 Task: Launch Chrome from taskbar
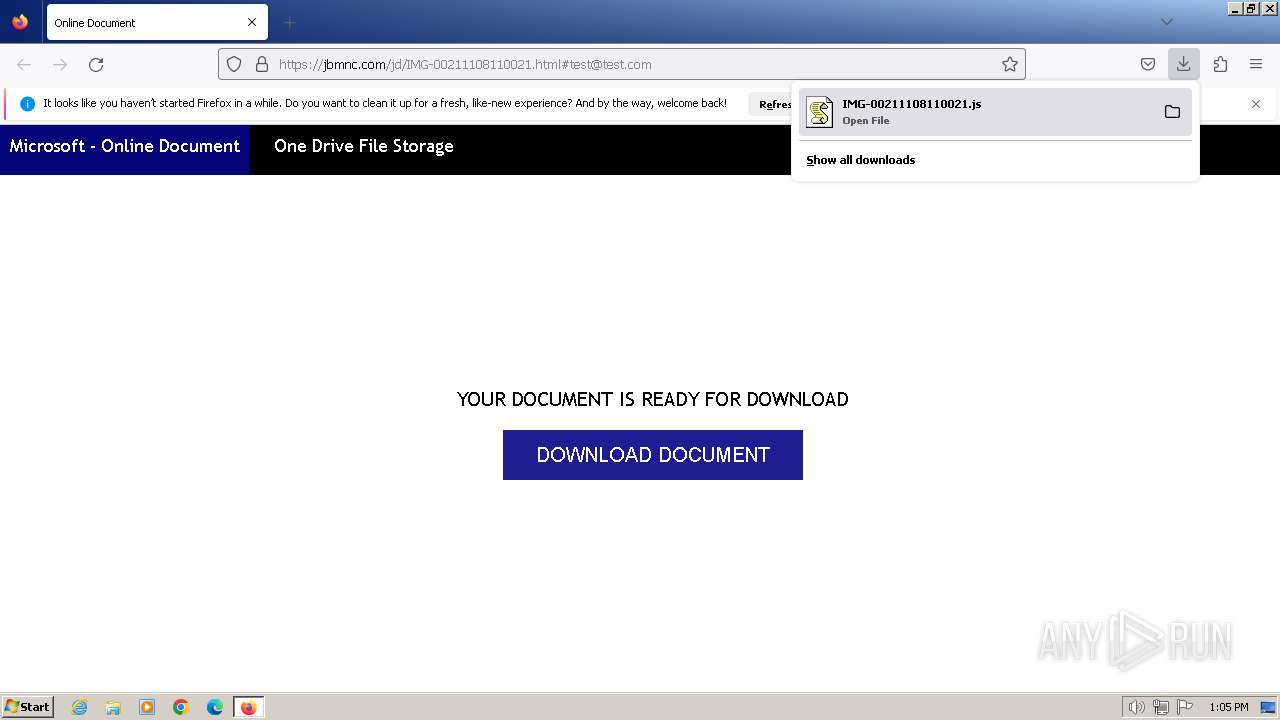[x=181, y=707]
